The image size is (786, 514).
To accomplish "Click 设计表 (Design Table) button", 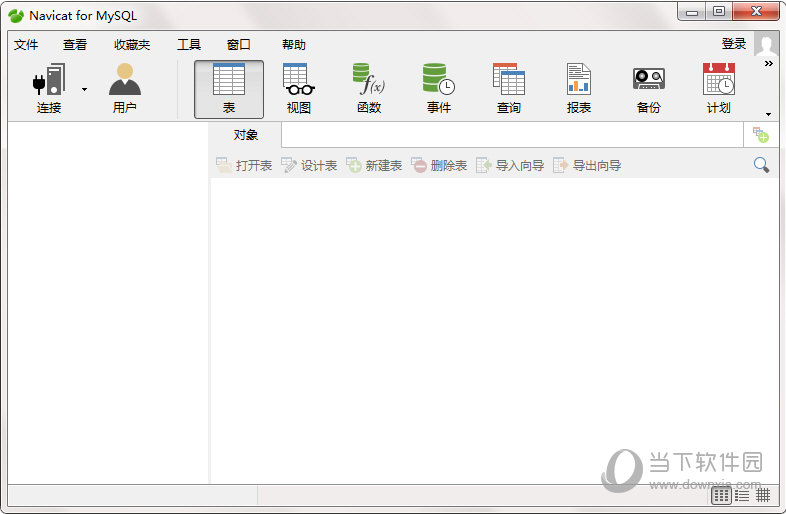I will [309, 165].
